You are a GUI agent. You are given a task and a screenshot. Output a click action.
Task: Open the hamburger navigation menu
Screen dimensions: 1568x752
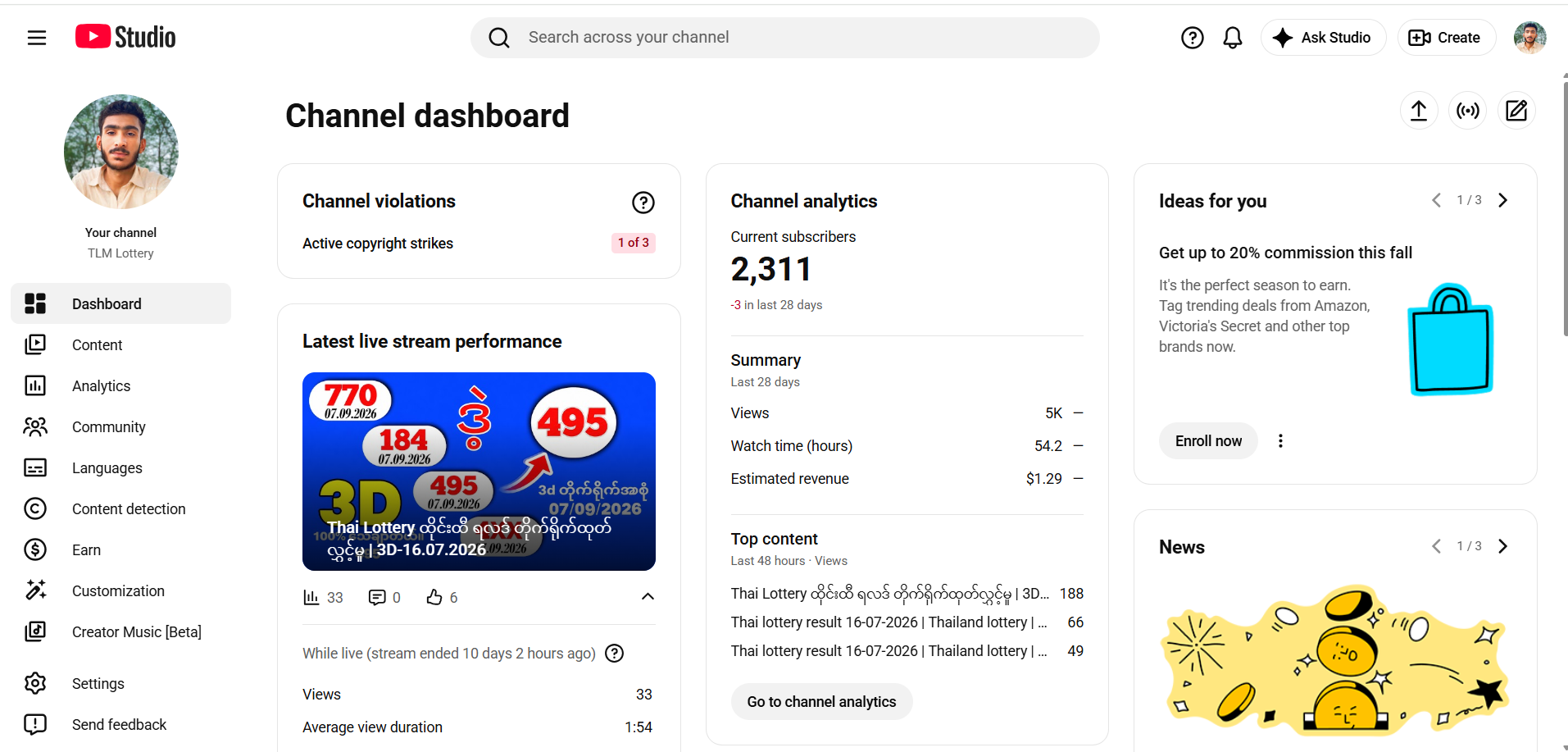[37, 38]
